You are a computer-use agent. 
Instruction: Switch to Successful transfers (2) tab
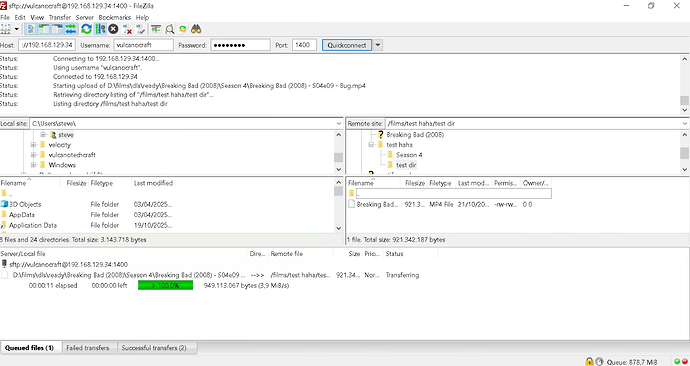154,348
